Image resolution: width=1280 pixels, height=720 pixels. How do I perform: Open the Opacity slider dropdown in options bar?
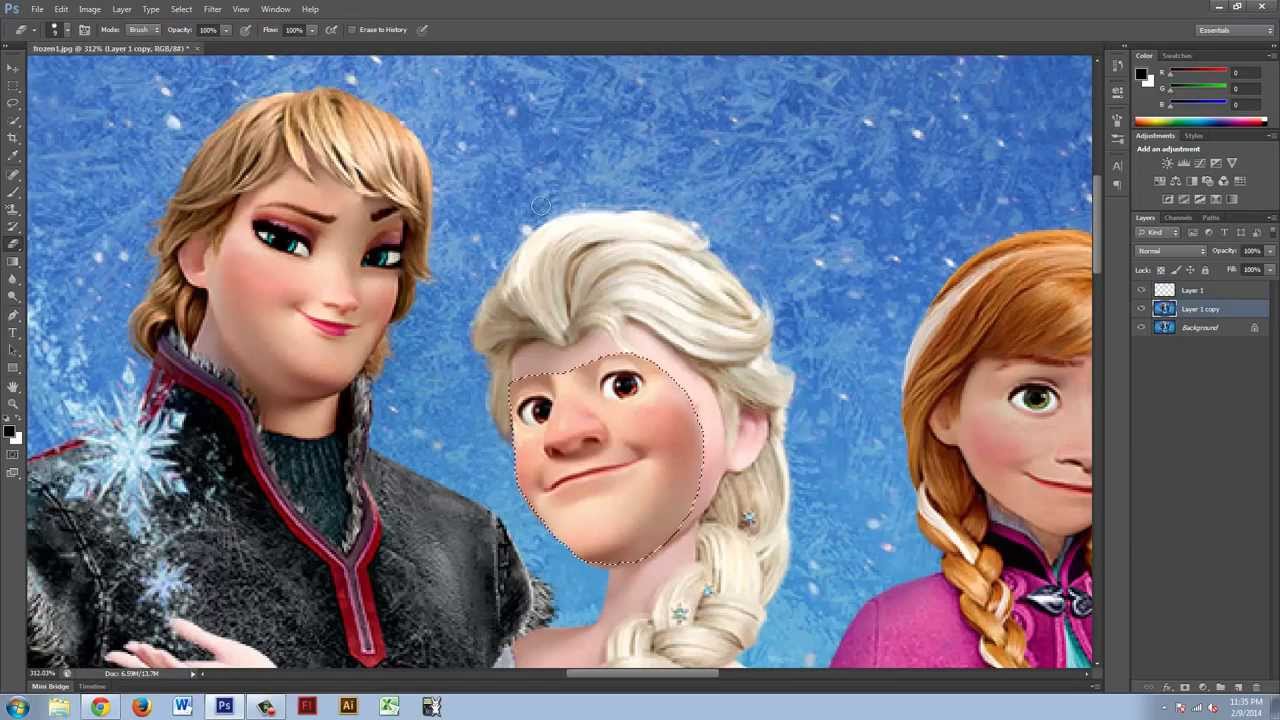(226, 30)
